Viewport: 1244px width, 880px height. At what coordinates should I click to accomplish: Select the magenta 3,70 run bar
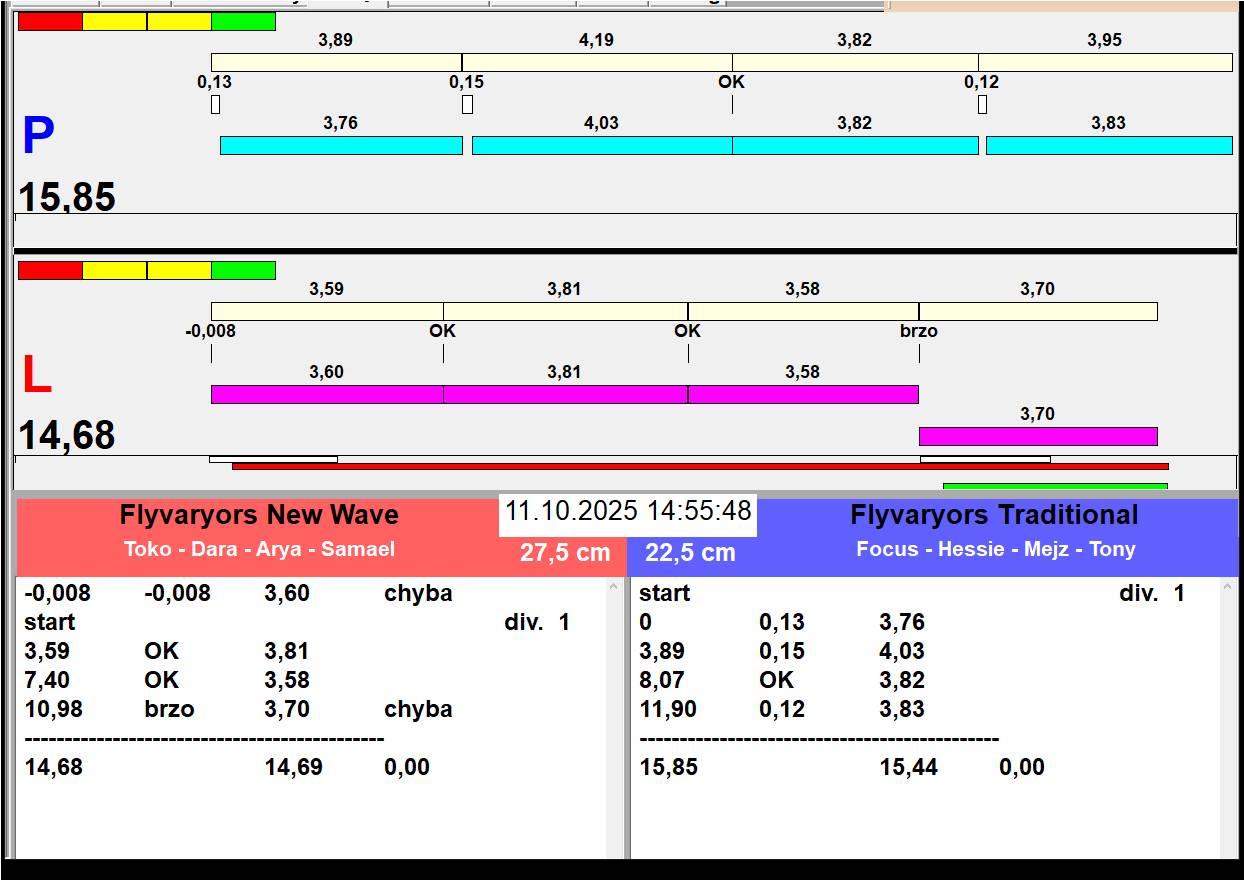pos(1038,436)
